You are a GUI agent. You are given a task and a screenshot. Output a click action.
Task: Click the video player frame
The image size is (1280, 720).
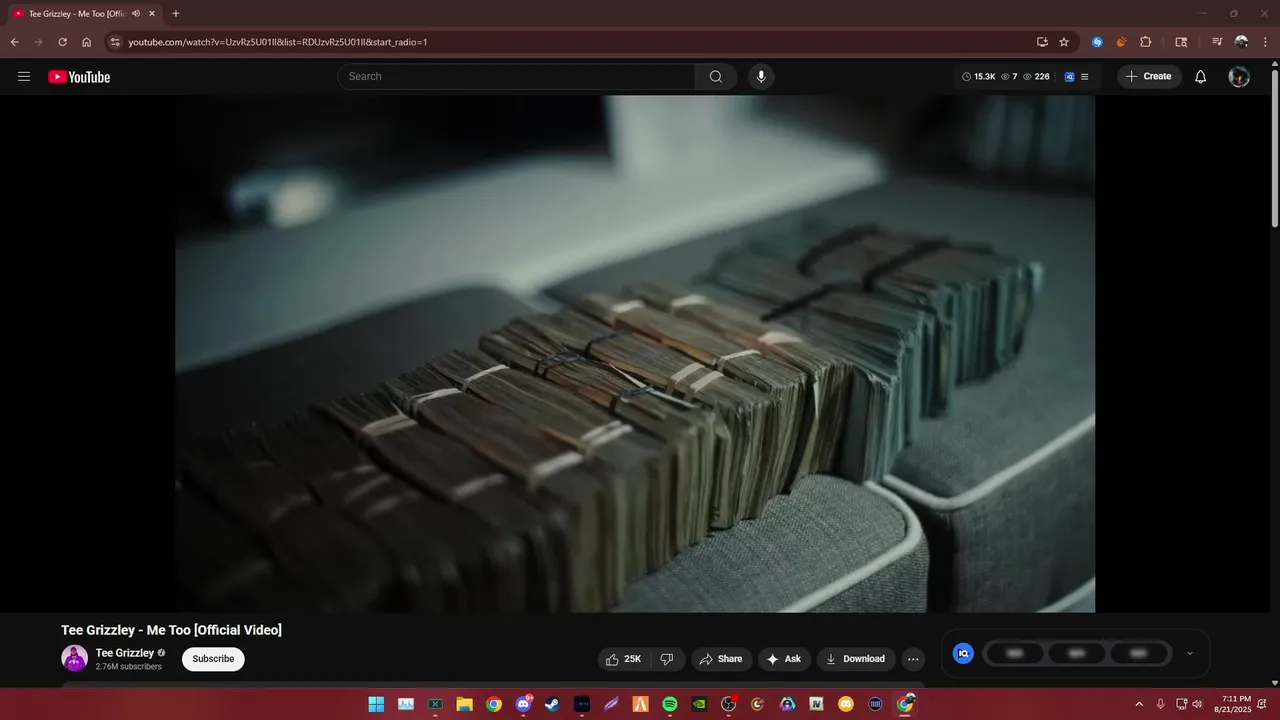635,354
